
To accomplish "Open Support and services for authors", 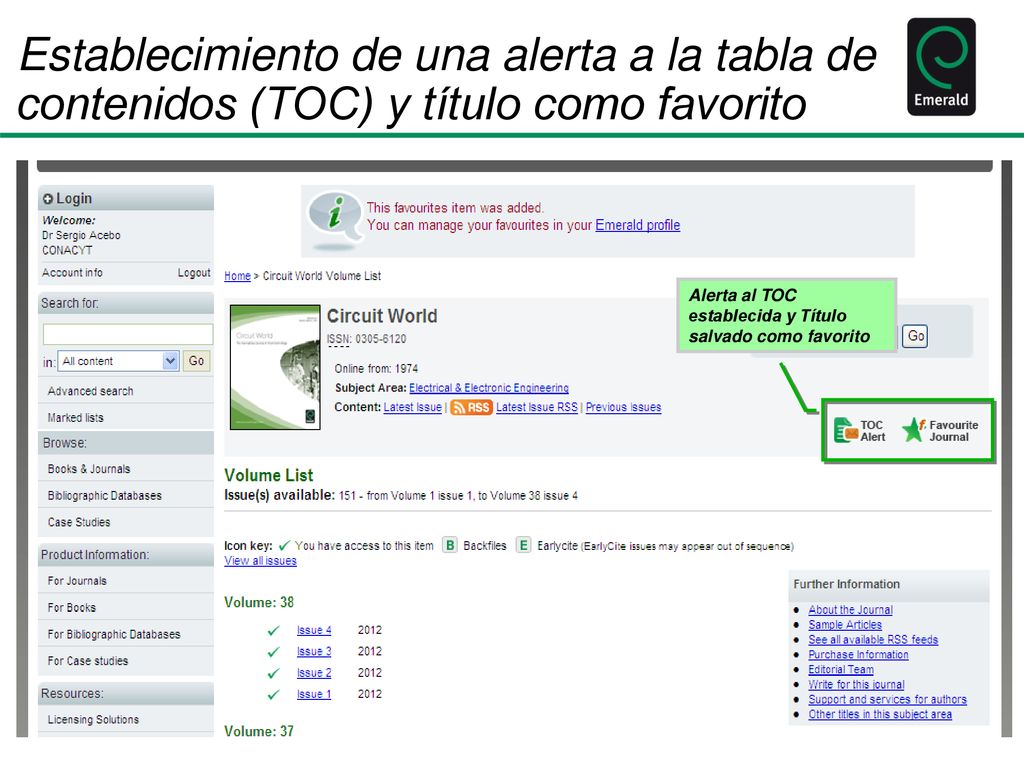I will 888,700.
